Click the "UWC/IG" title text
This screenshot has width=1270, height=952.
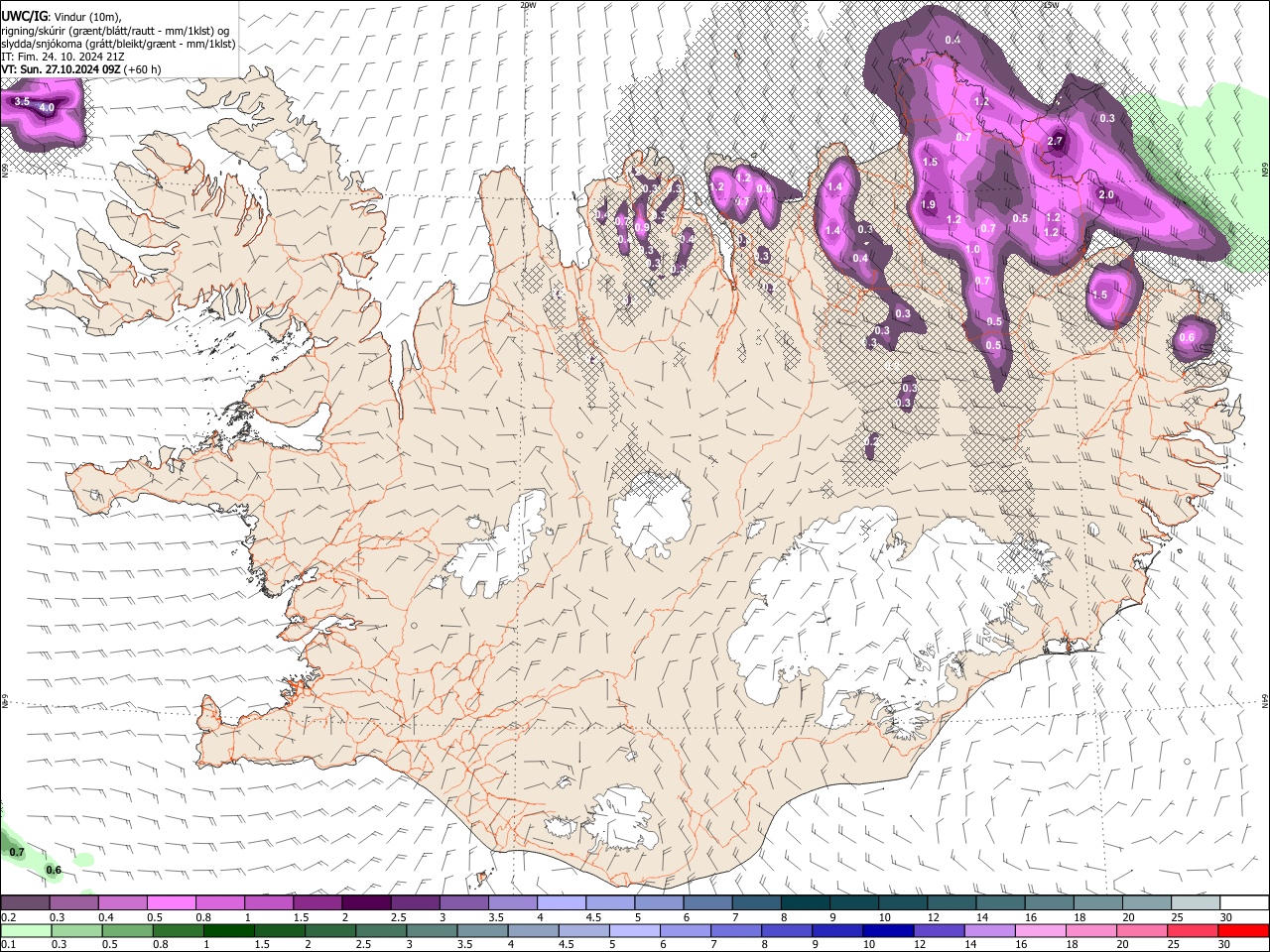point(23,15)
